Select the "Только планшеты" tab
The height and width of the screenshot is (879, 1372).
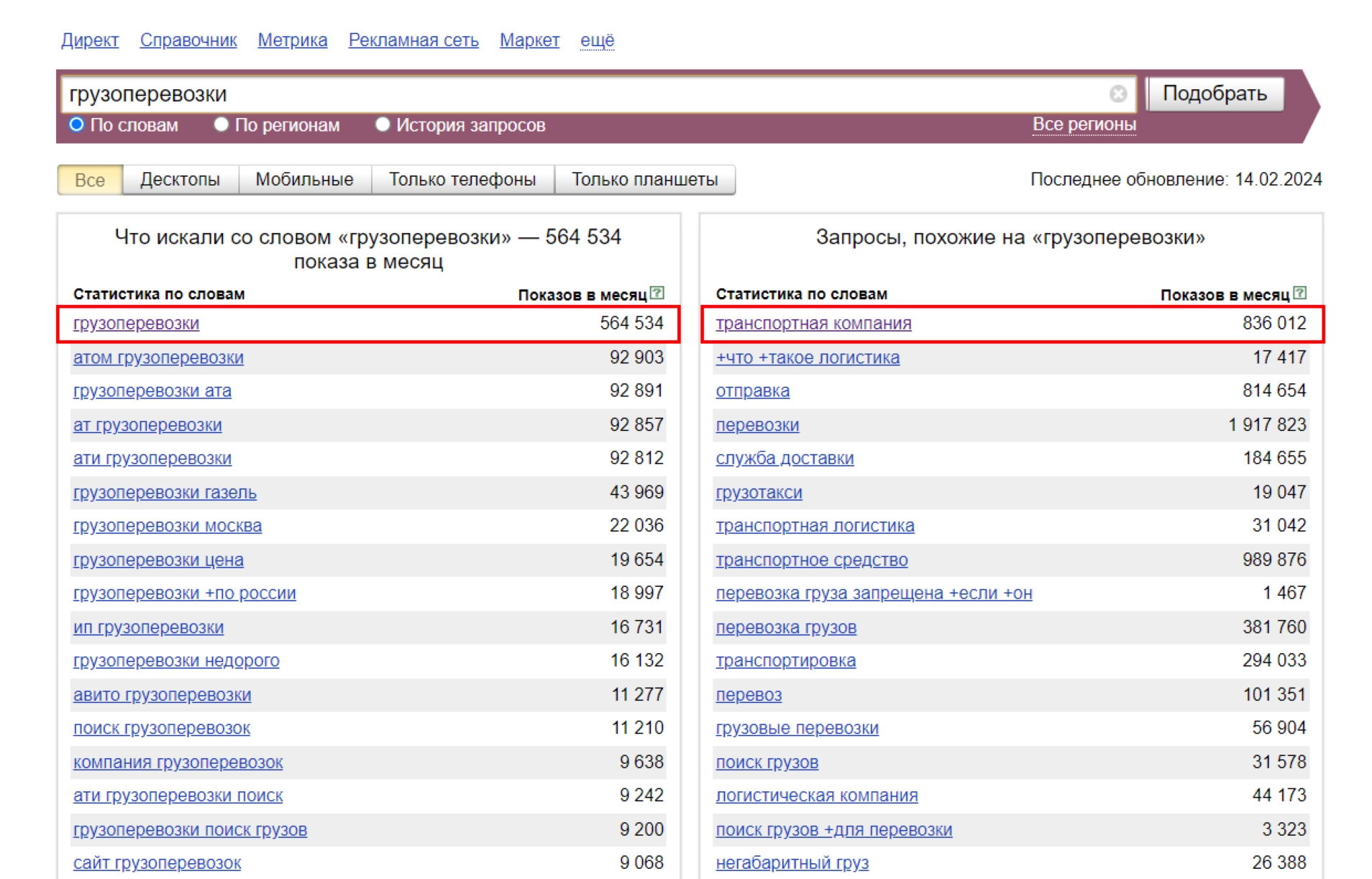click(x=644, y=180)
